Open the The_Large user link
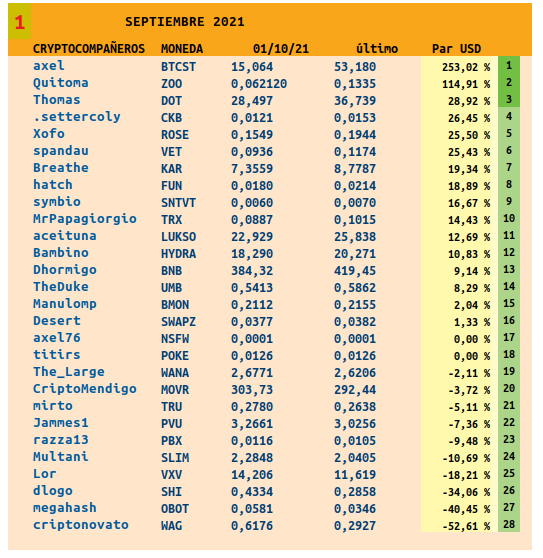The width and height of the screenshot is (543, 558). coord(69,372)
